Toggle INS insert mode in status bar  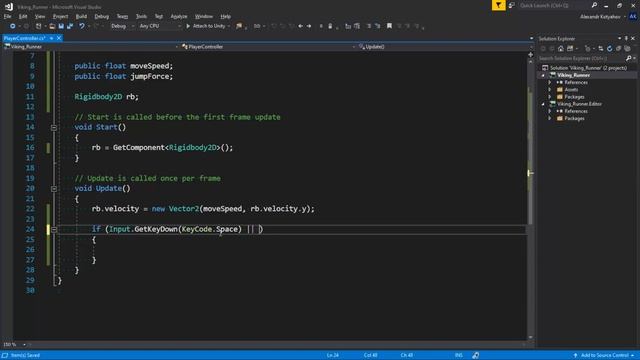point(459,355)
